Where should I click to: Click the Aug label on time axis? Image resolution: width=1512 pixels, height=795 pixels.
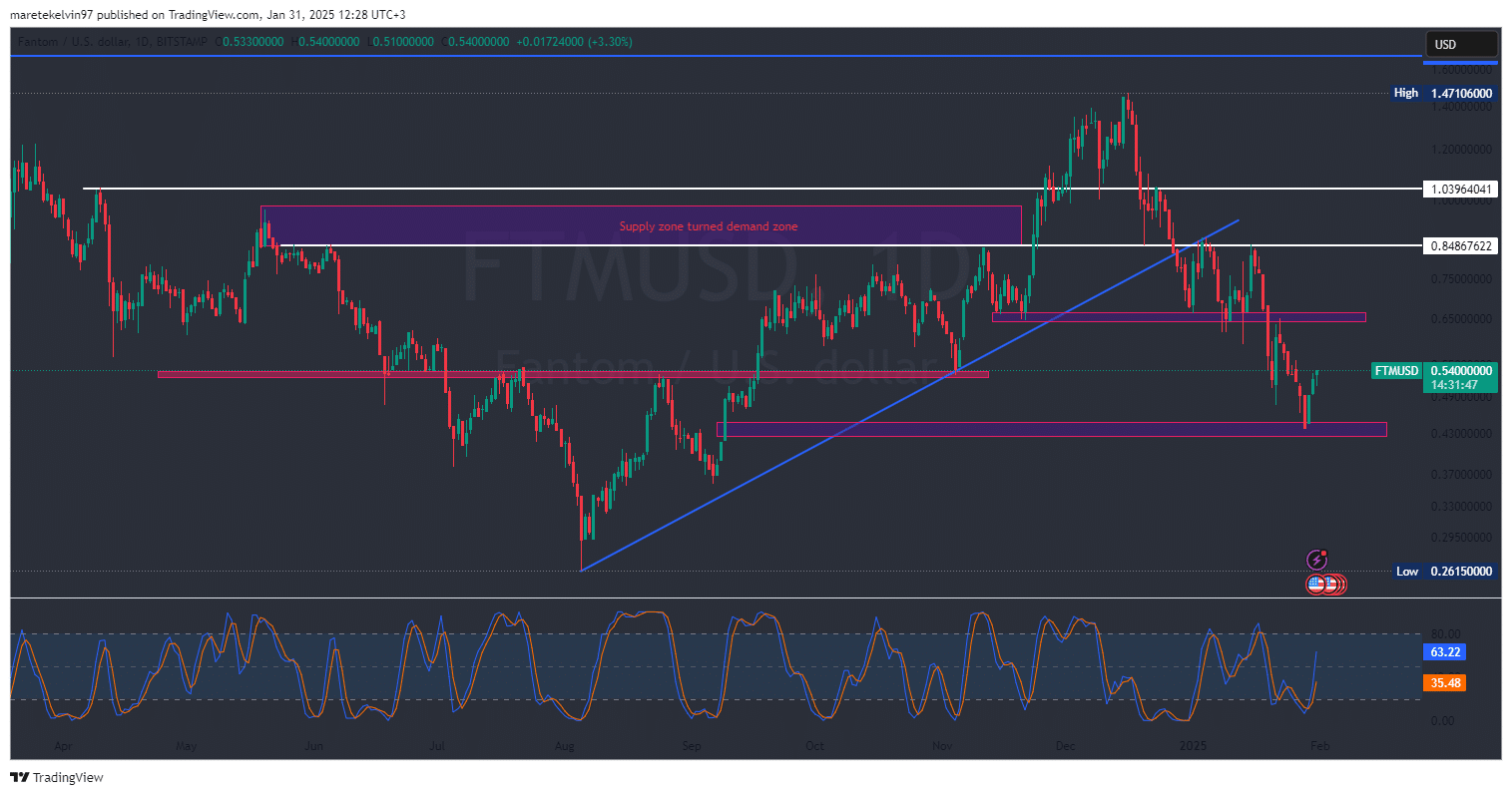(564, 745)
